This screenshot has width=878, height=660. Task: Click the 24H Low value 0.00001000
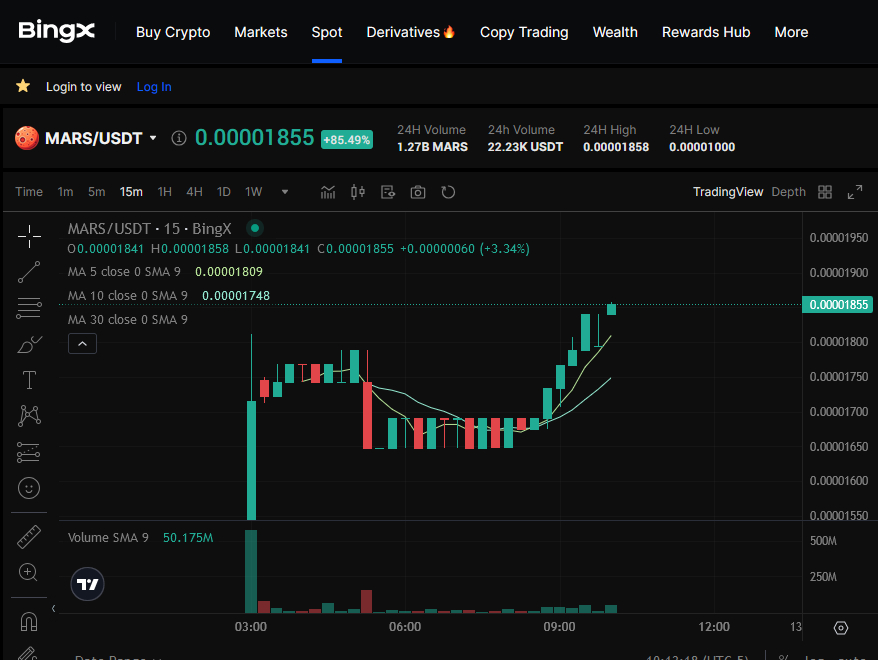(x=702, y=147)
